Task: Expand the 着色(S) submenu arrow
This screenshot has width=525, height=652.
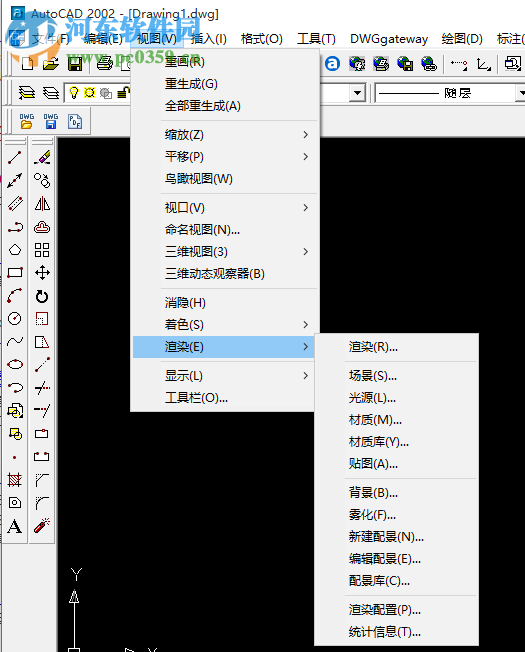Action: [306, 324]
